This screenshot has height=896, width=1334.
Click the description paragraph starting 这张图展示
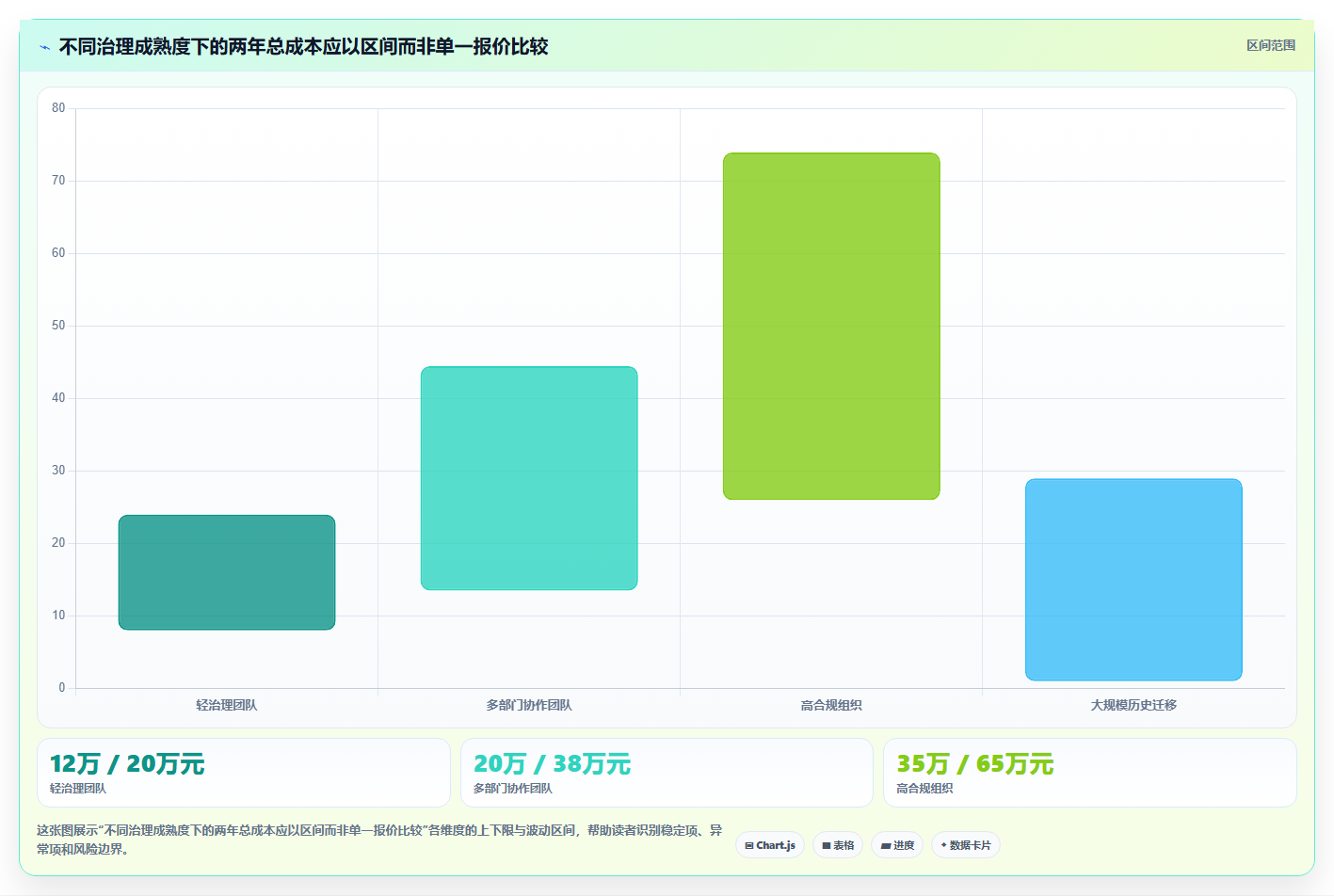click(379, 840)
